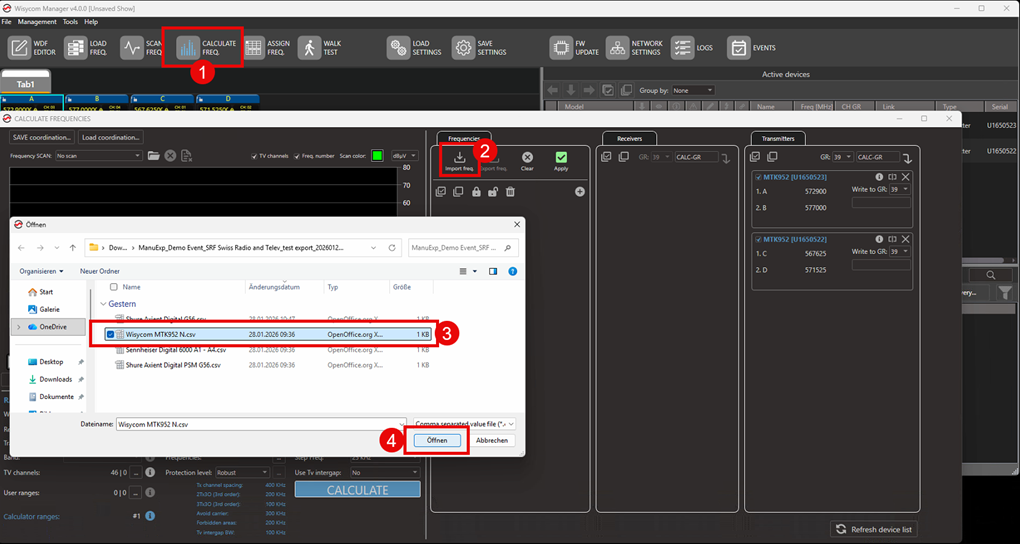Toggle the Freq. number checkbox
1020x544 pixels.
point(298,156)
